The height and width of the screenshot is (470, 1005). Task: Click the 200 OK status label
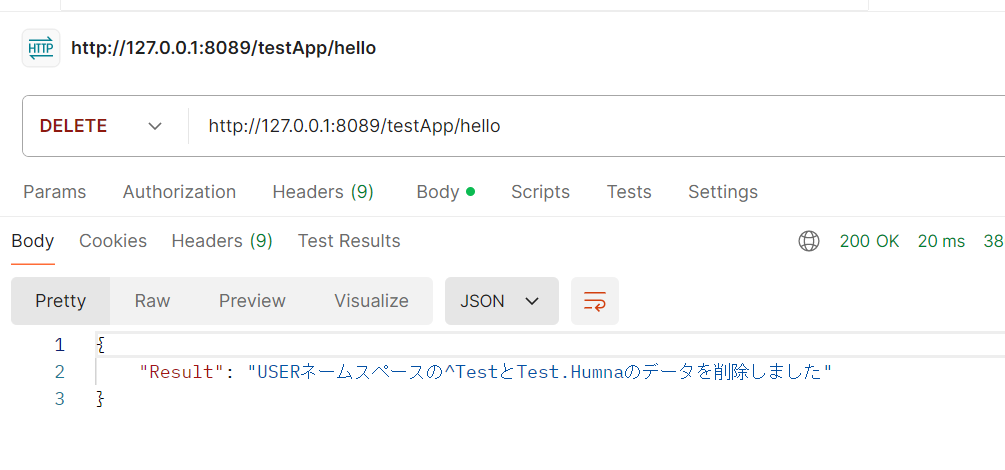click(x=869, y=241)
